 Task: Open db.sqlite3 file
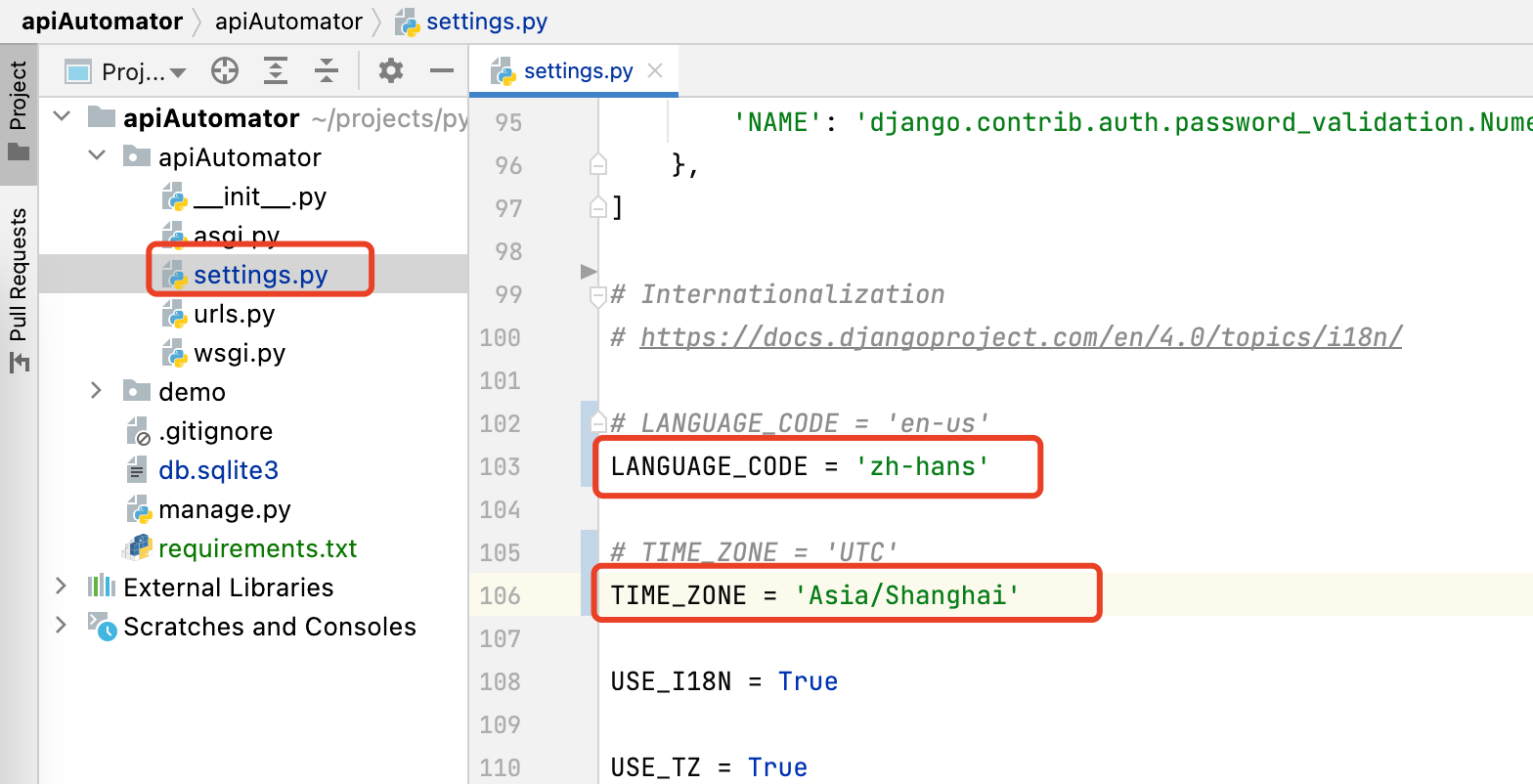pos(203,470)
